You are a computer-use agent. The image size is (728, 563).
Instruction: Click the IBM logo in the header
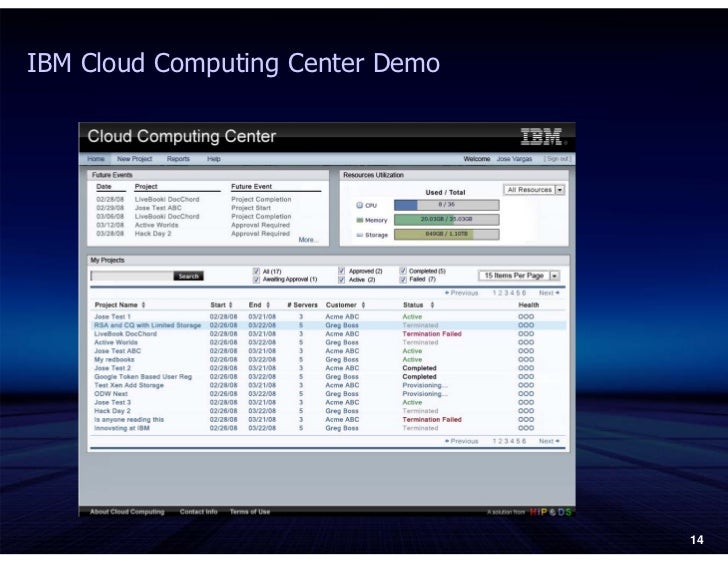click(541, 136)
